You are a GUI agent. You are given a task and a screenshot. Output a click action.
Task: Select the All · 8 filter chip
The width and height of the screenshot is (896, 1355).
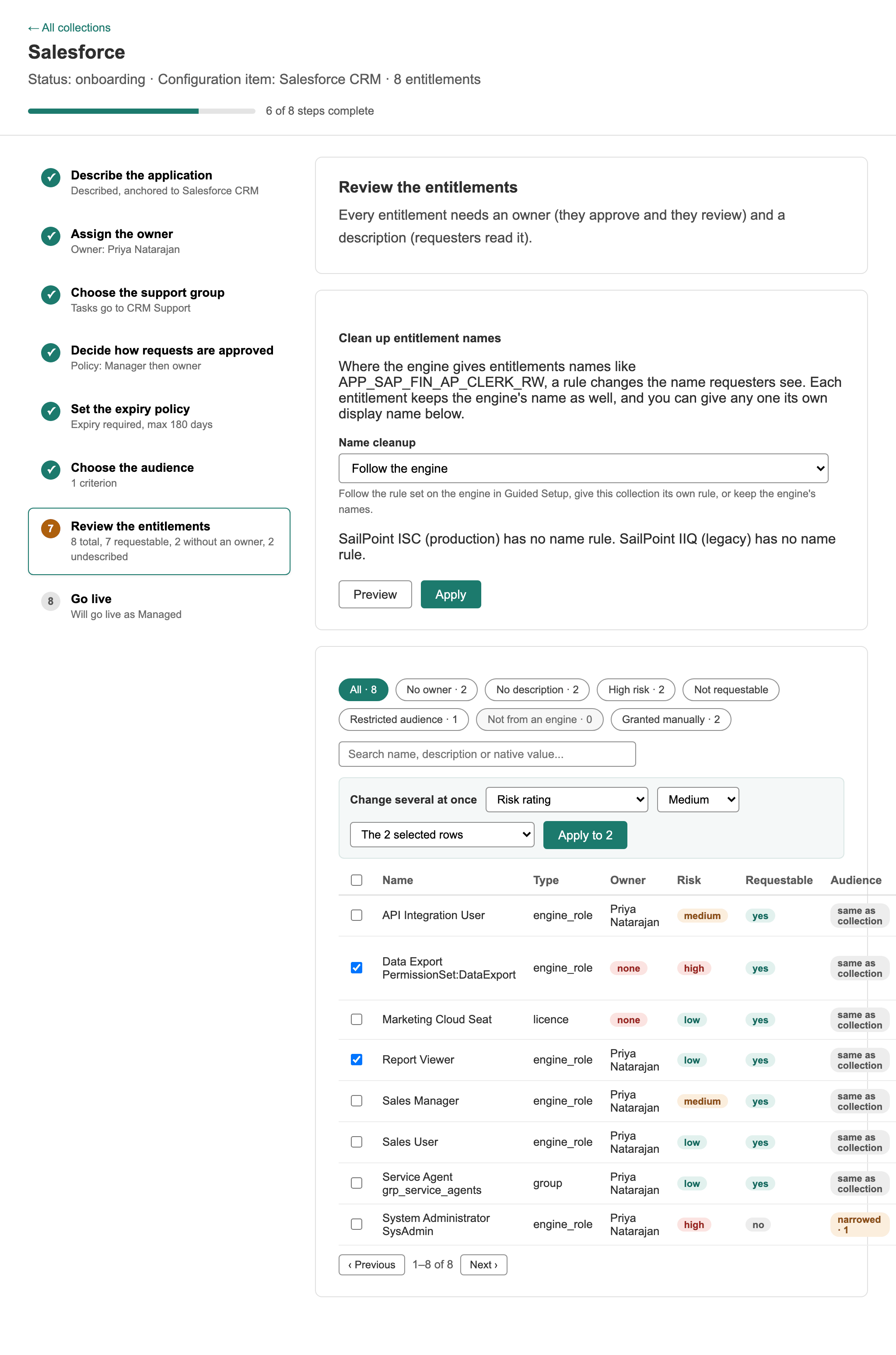364,690
